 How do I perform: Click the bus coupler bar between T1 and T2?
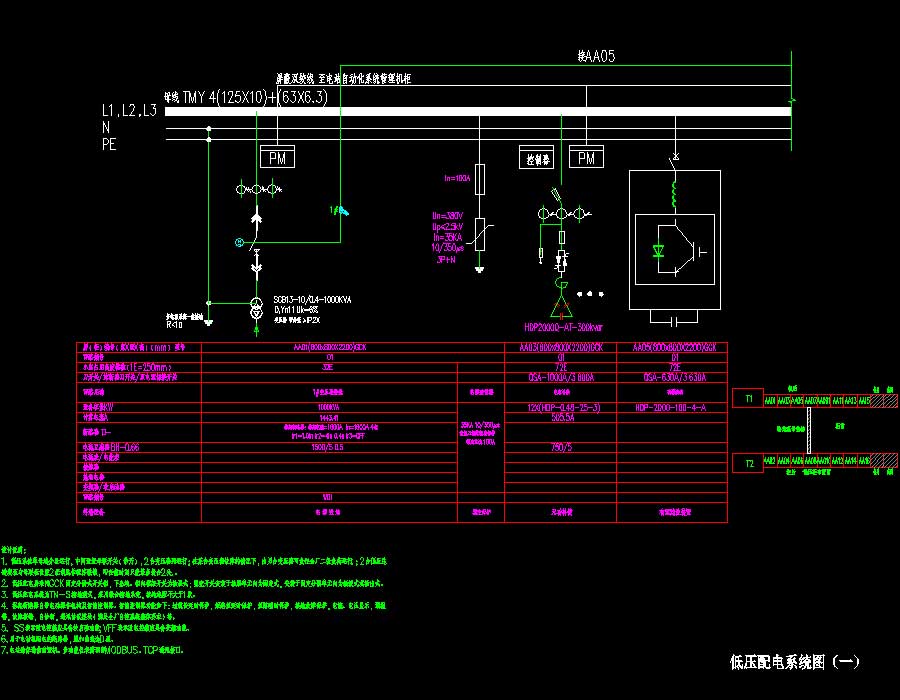tap(809, 430)
